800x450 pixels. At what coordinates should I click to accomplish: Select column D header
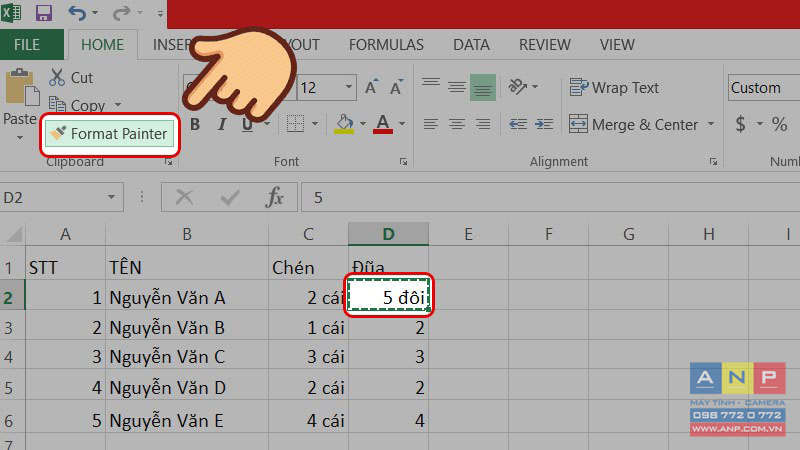tap(388, 234)
